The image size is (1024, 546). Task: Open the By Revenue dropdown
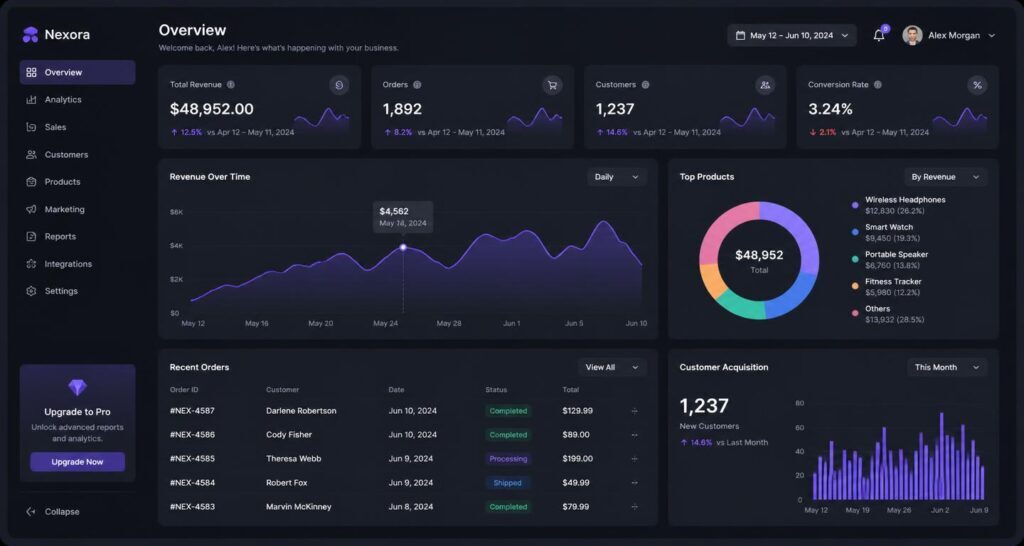click(x=946, y=177)
